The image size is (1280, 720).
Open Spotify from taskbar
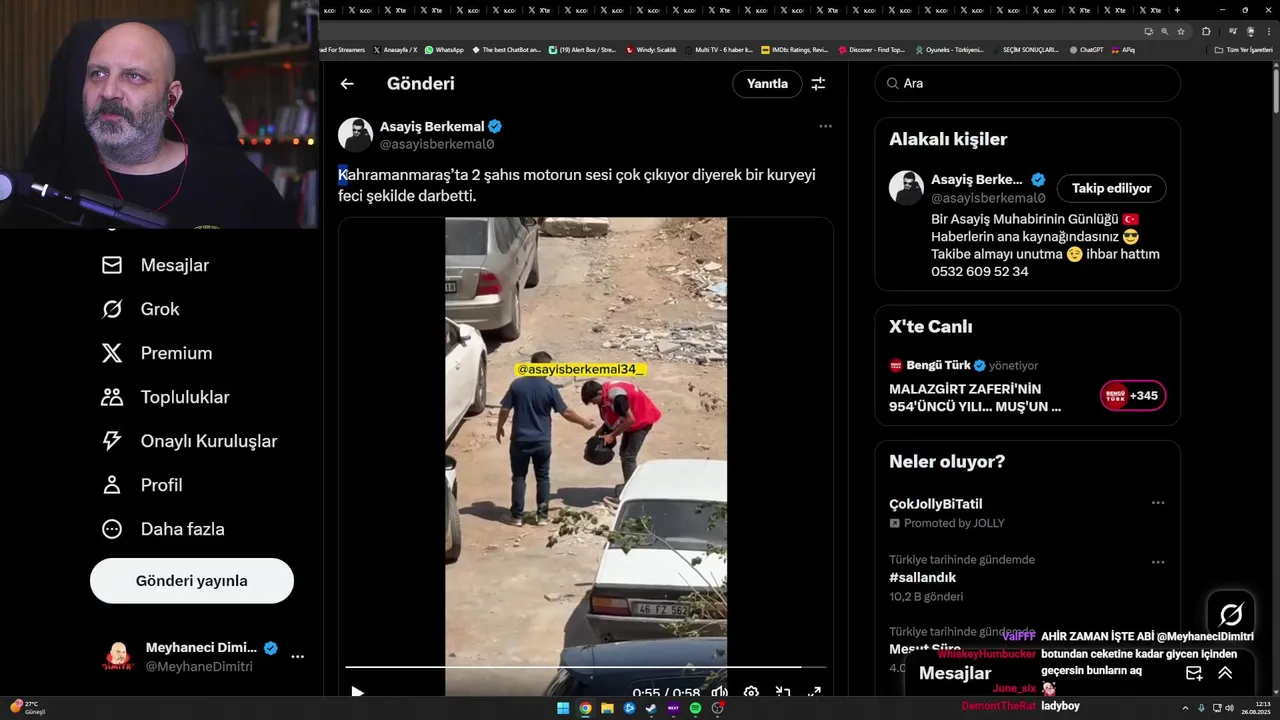[x=695, y=709]
